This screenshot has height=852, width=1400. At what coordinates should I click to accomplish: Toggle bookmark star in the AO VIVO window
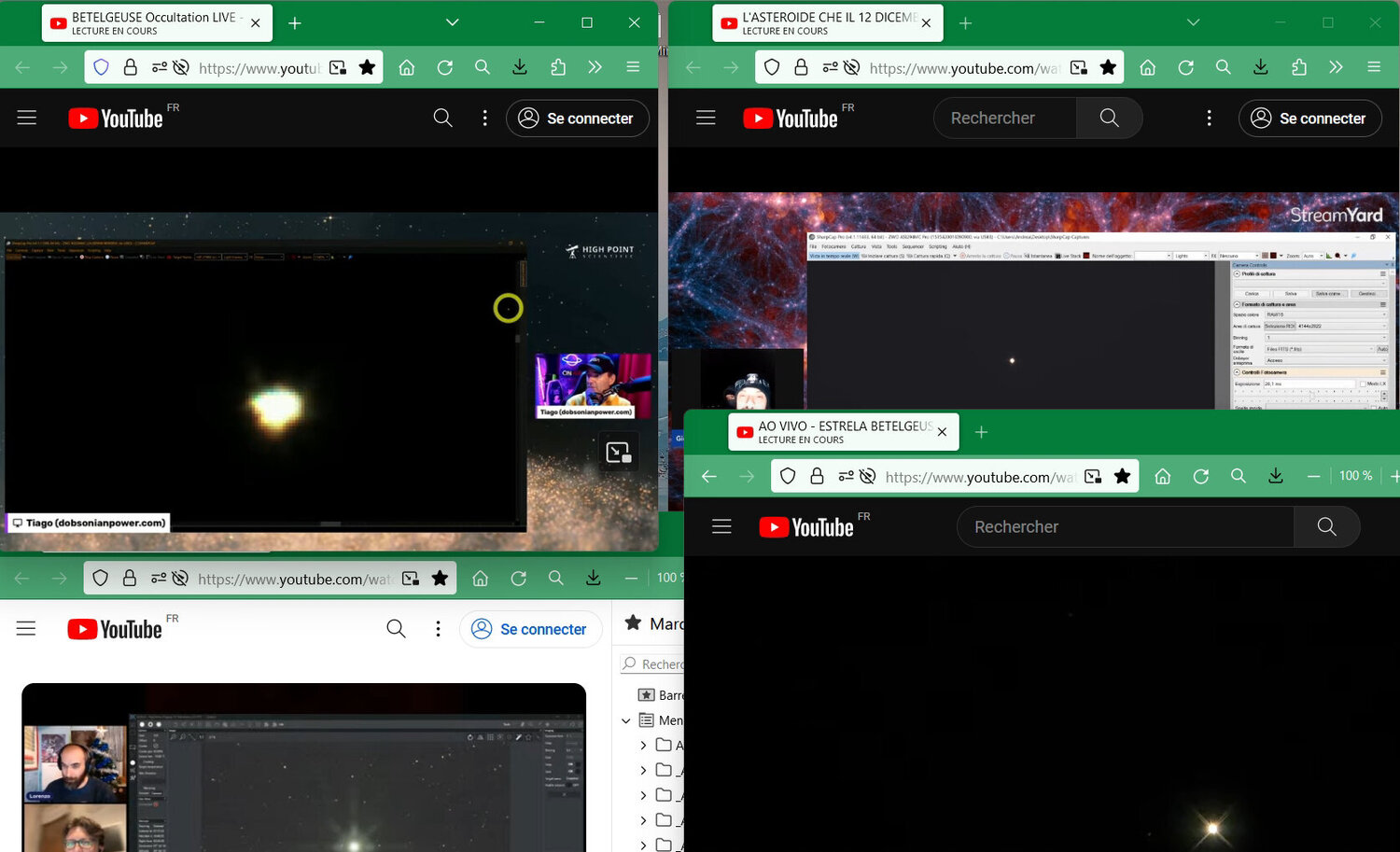[1123, 477]
